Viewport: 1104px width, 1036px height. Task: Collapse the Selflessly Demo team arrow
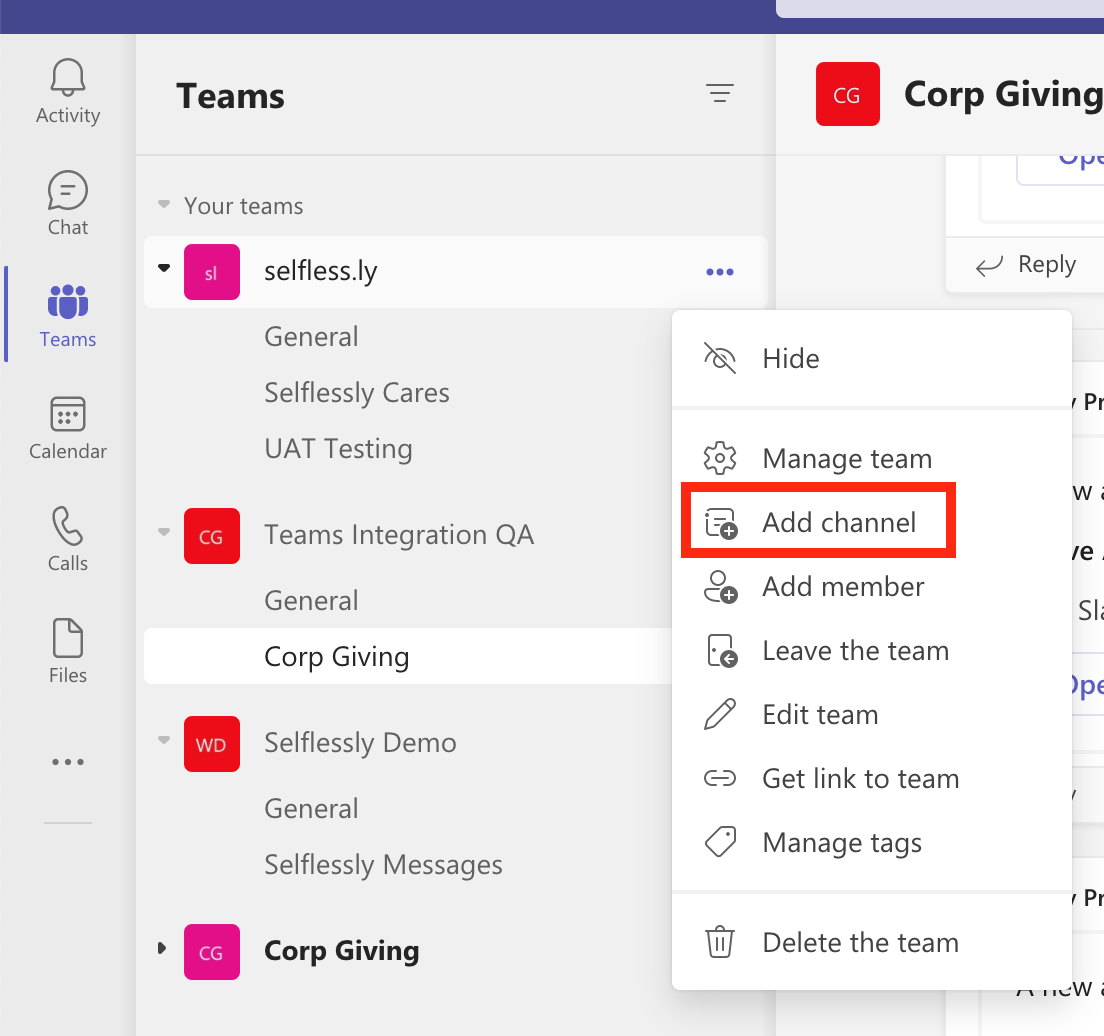click(x=163, y=739)
